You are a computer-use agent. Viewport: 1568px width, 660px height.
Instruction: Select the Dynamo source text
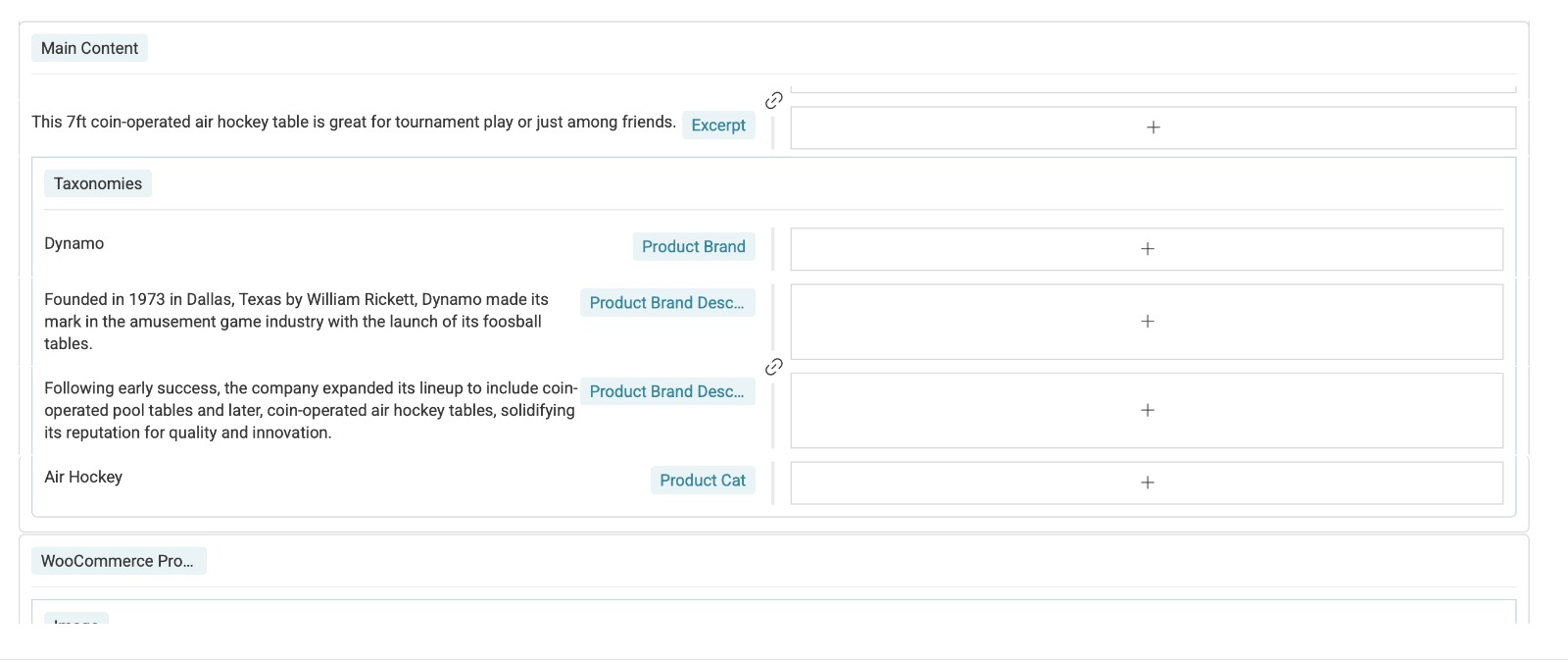click(74, 243)
